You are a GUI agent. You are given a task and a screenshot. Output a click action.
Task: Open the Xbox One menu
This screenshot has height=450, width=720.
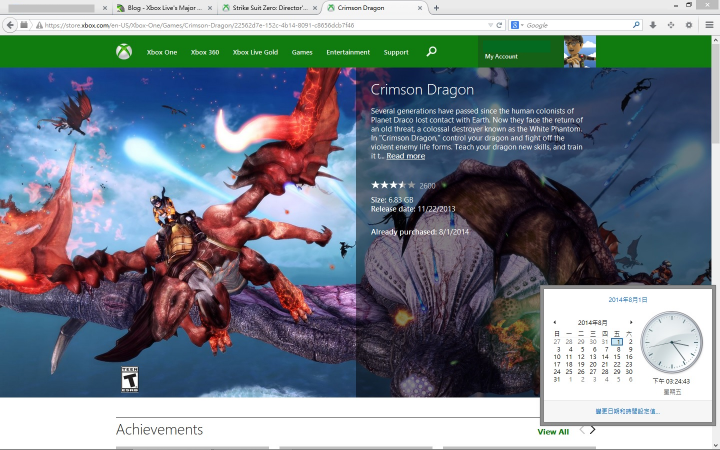point(162,52)
